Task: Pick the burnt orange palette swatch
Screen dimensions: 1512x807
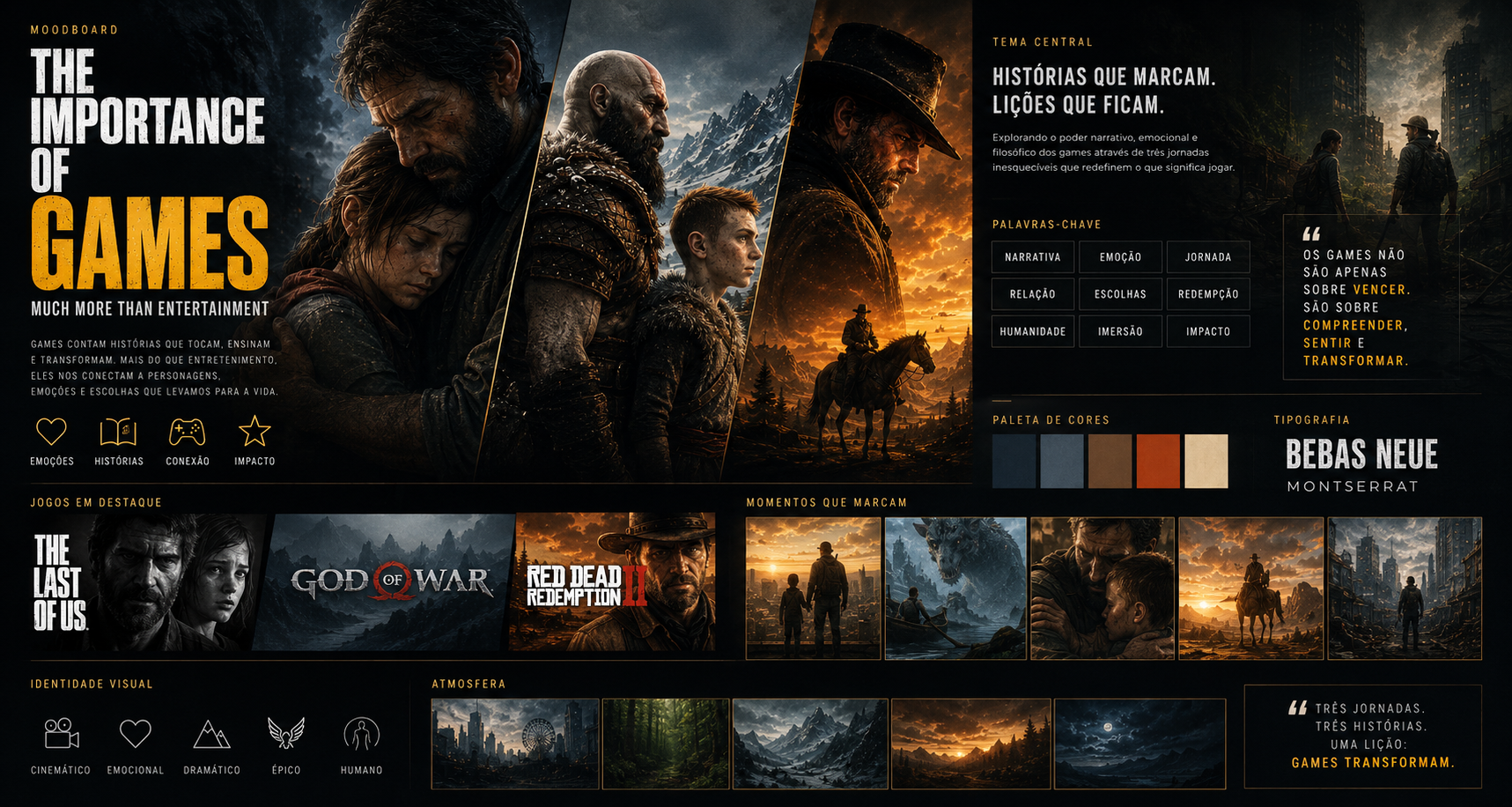Action: tap(1158, 461)
